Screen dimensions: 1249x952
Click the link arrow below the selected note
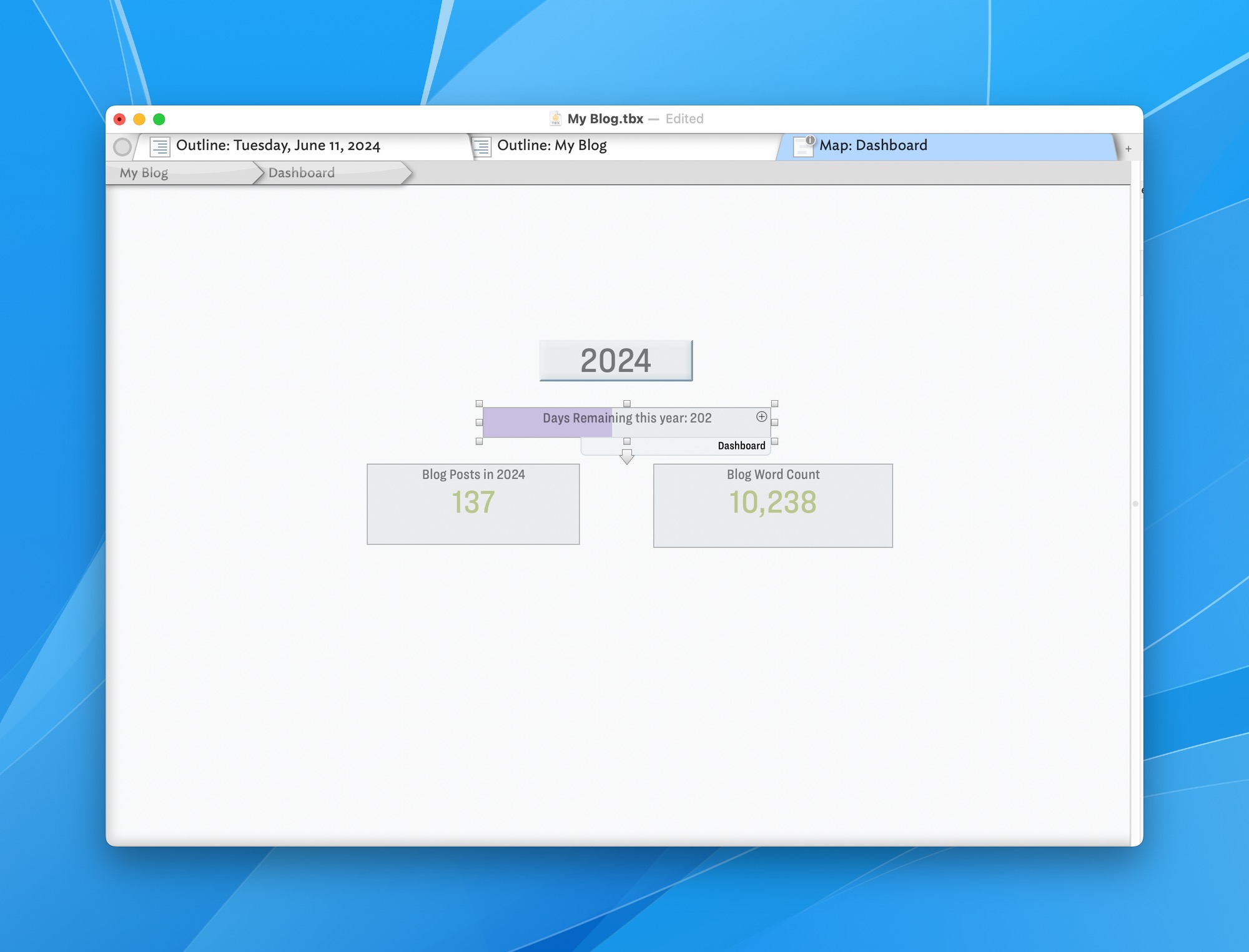tap(626, 456)
